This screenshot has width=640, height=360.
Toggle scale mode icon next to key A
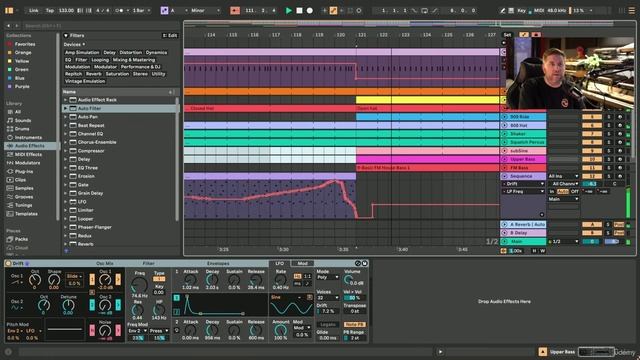pyautogui.click(x=164, y=11)
